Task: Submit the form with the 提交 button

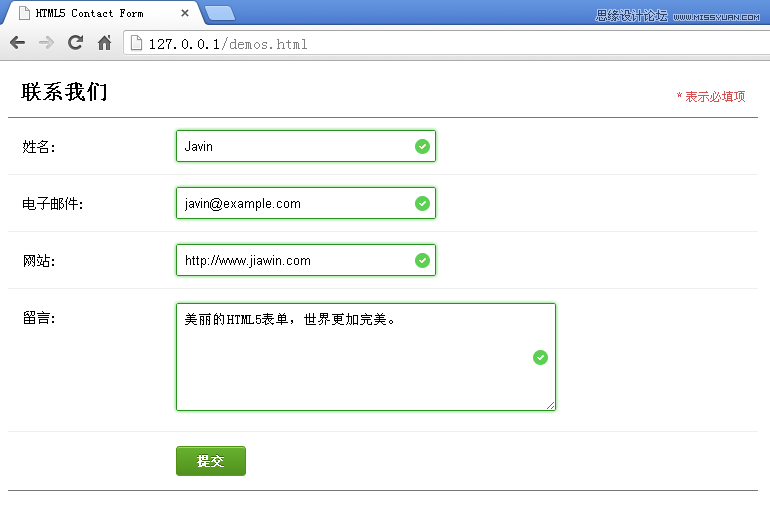Action: (211, 461)
